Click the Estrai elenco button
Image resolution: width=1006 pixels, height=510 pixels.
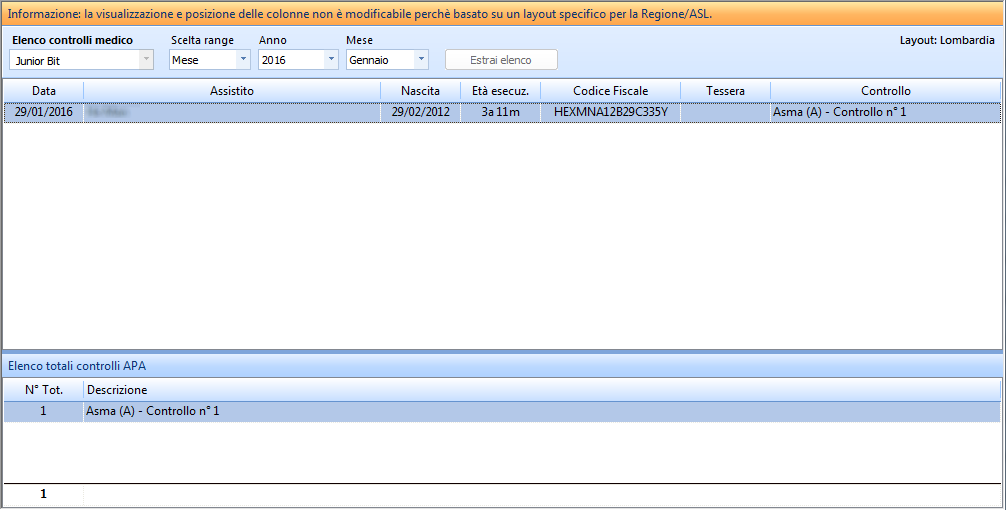click(x=500, y=60)
